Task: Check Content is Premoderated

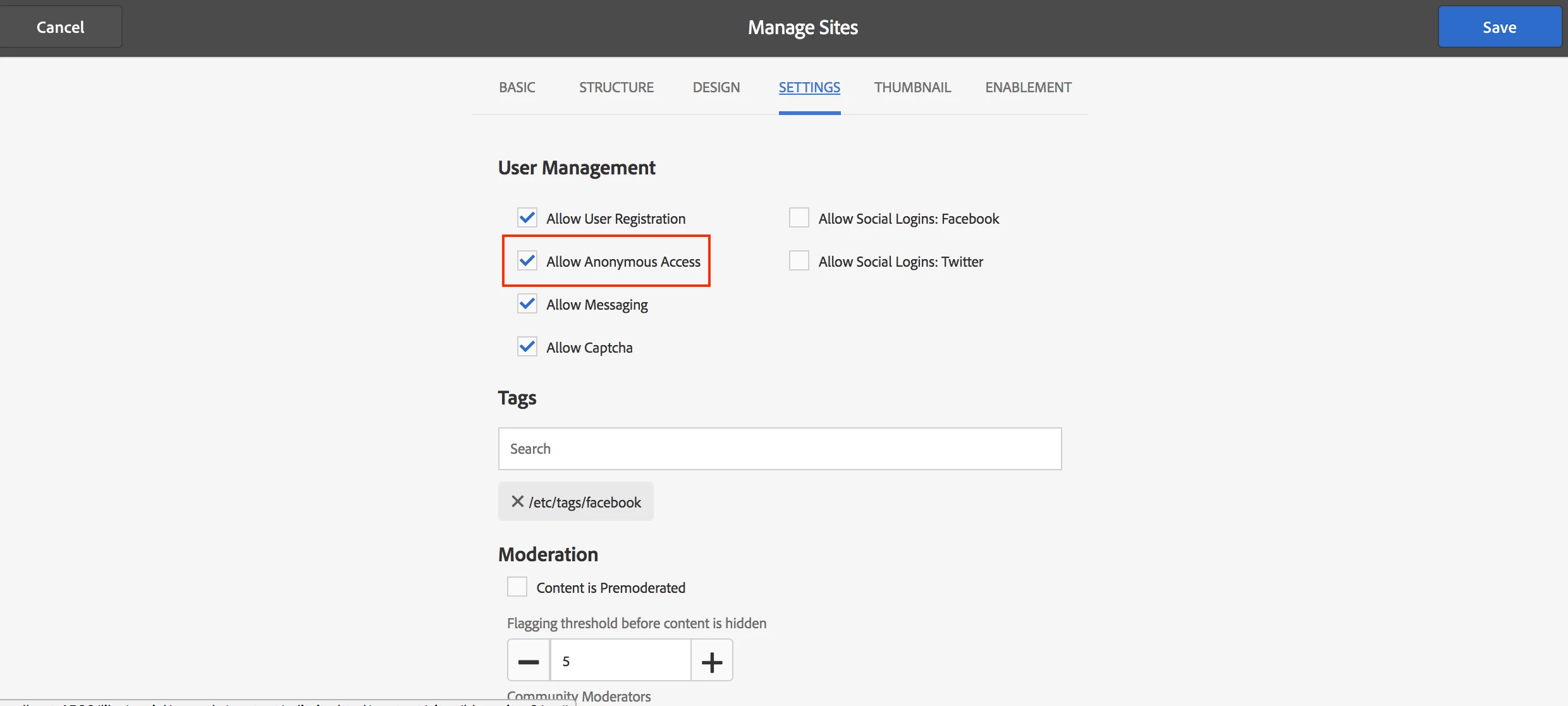Action: coord(517,587)
